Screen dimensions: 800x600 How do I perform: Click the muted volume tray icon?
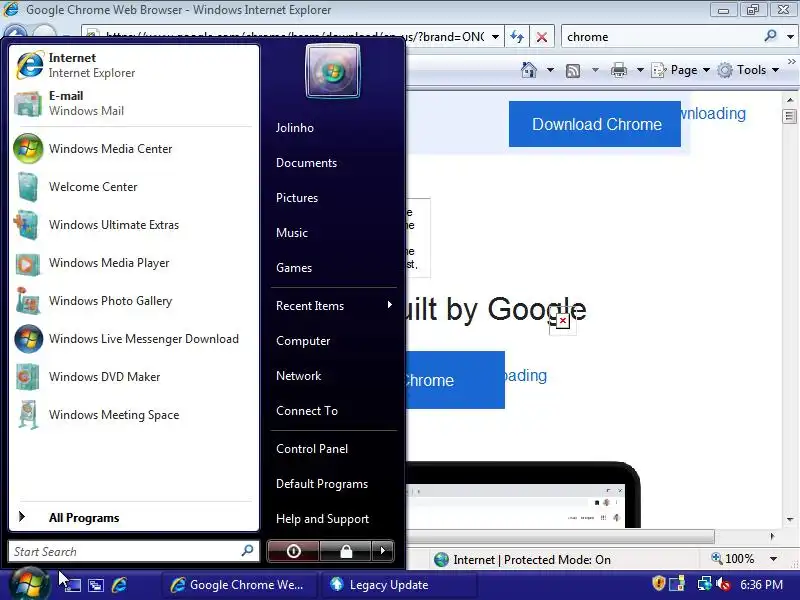(723, 584)
